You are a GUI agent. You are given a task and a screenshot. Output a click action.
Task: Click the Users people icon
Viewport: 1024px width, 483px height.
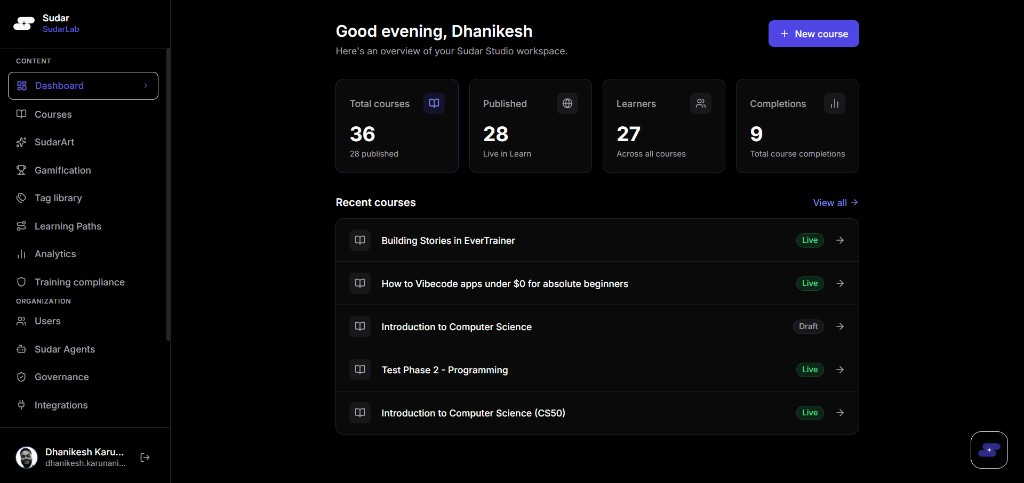[22, 321]
